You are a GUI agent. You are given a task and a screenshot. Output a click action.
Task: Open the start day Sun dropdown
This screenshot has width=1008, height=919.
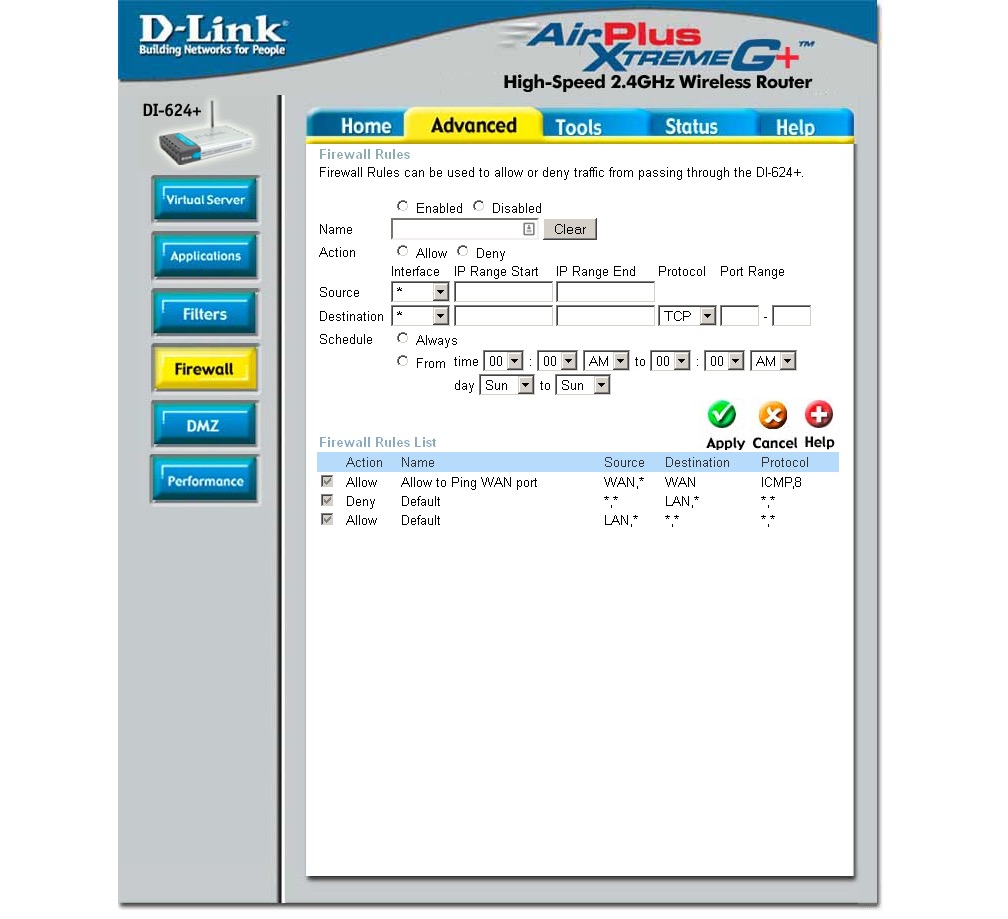[x=507, y=385]
